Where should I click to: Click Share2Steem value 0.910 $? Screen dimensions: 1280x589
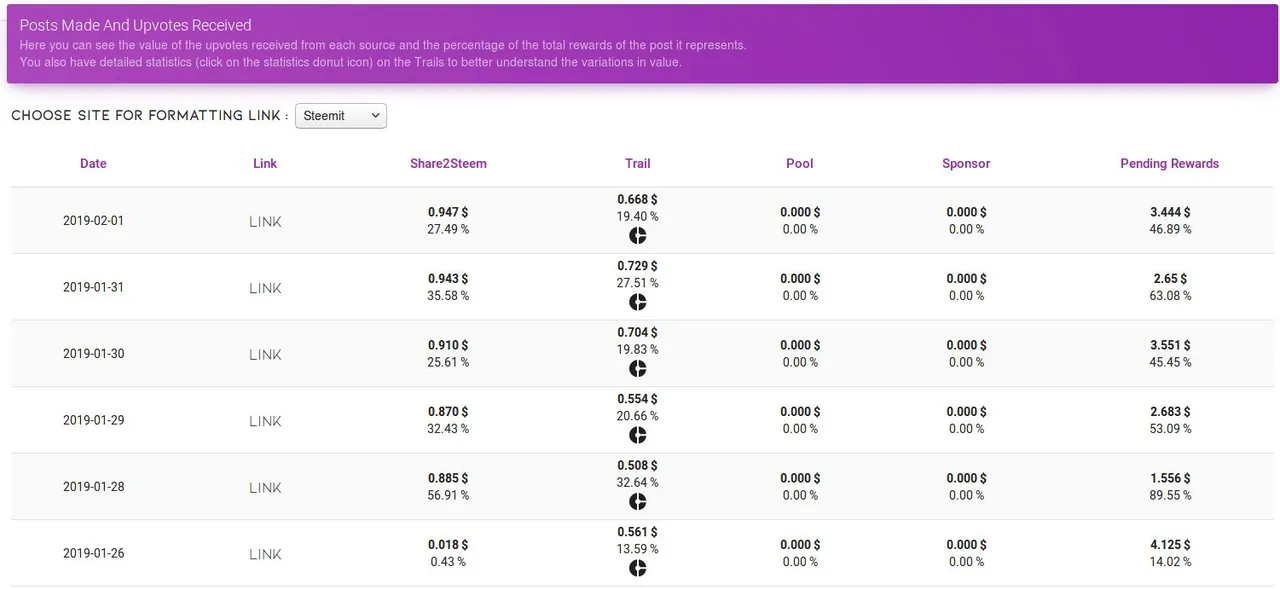pyautogui.click(x=448, y=345)
